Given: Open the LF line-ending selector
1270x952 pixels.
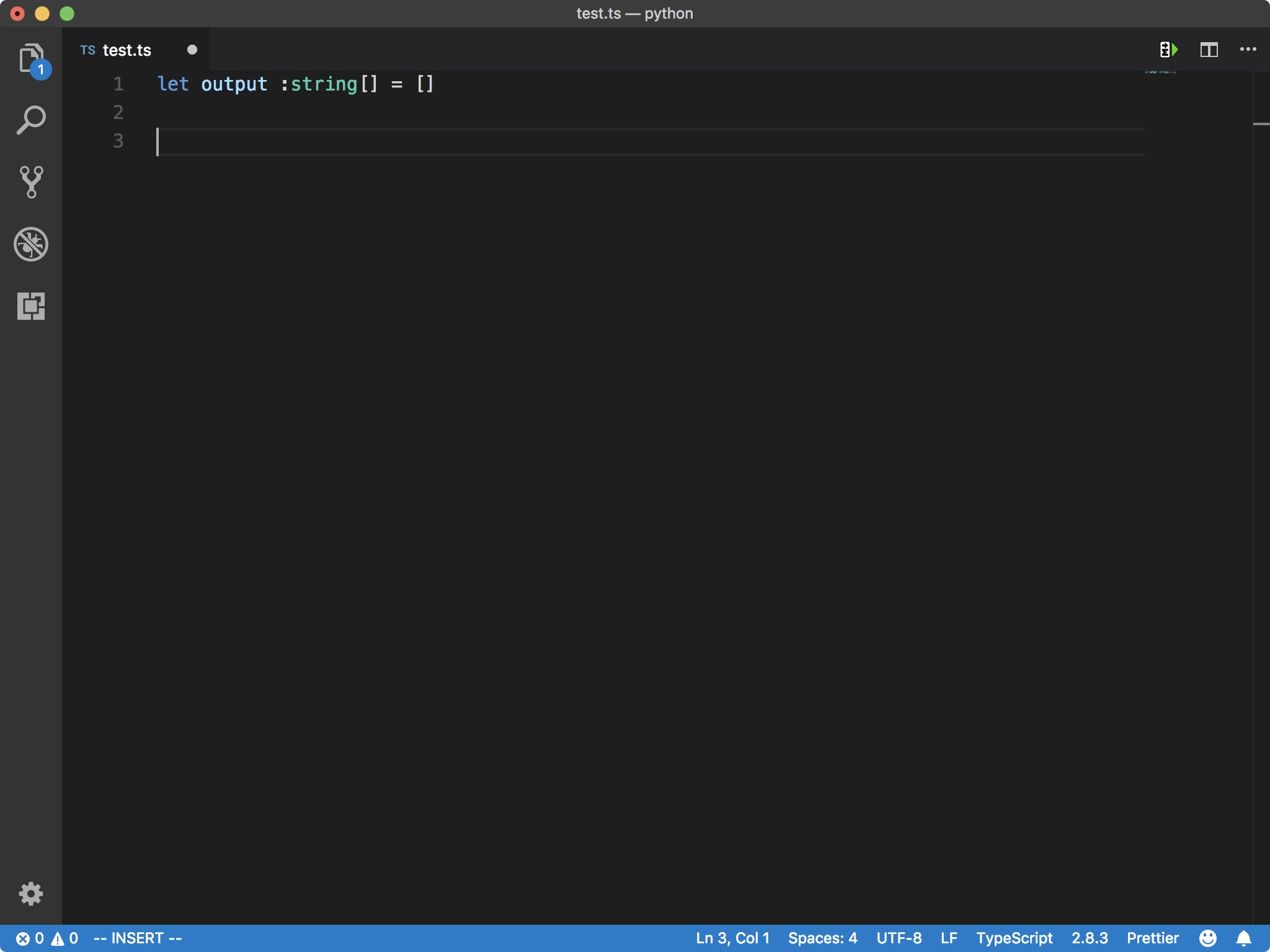Looking at the screenshot, I should click(x=950, y=938).
